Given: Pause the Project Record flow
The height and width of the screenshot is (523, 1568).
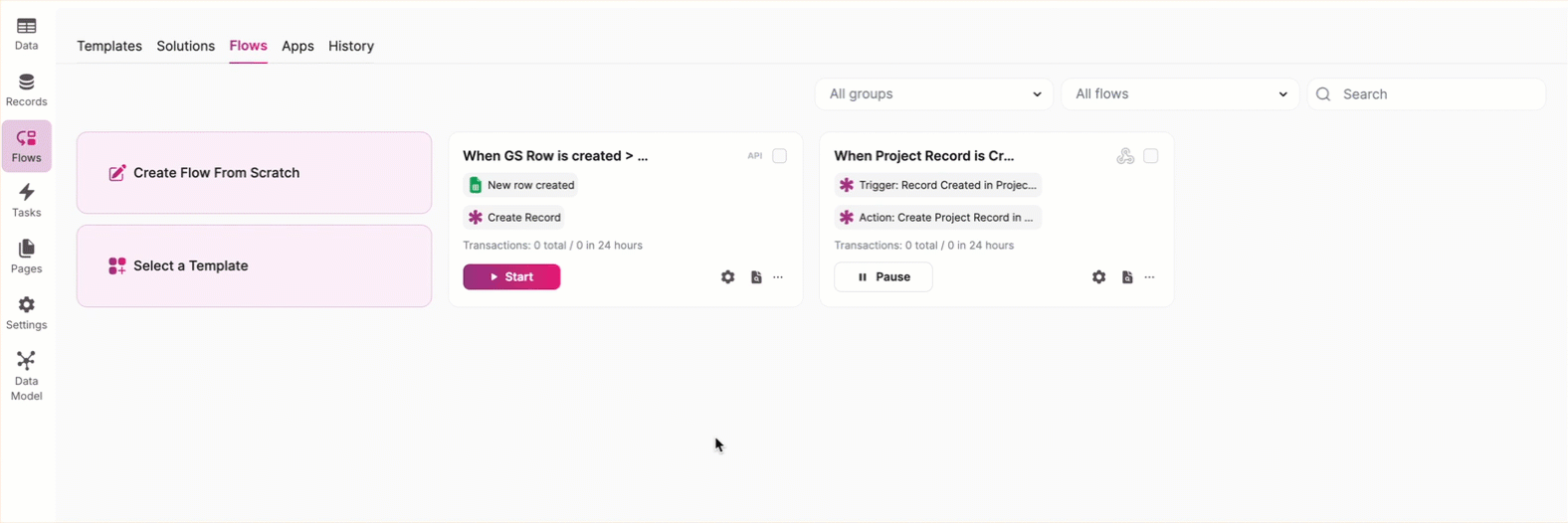Looking at the screenshot, I should (x=883, y=277).
